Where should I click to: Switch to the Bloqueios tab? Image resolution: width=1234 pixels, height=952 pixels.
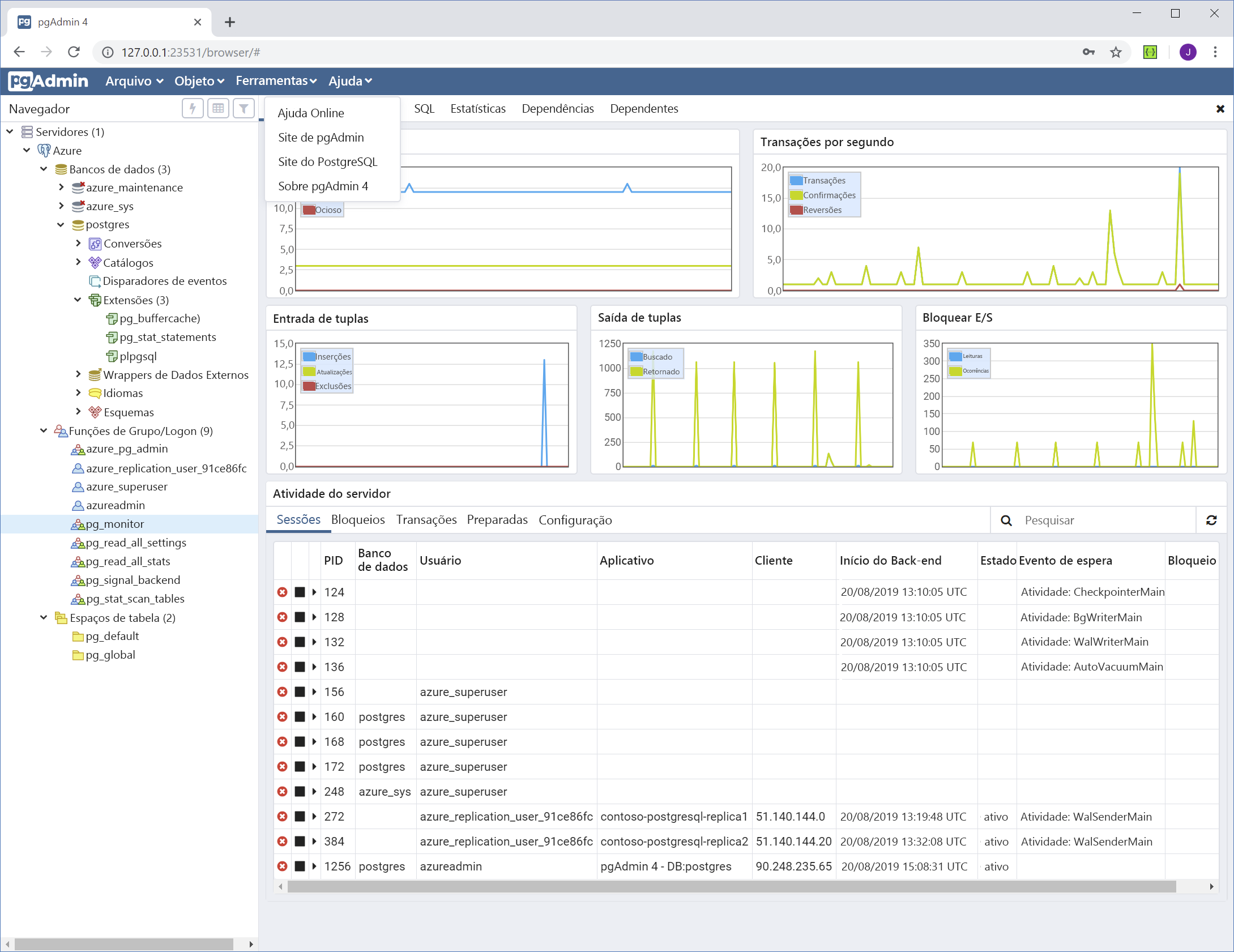click(358, 519)
